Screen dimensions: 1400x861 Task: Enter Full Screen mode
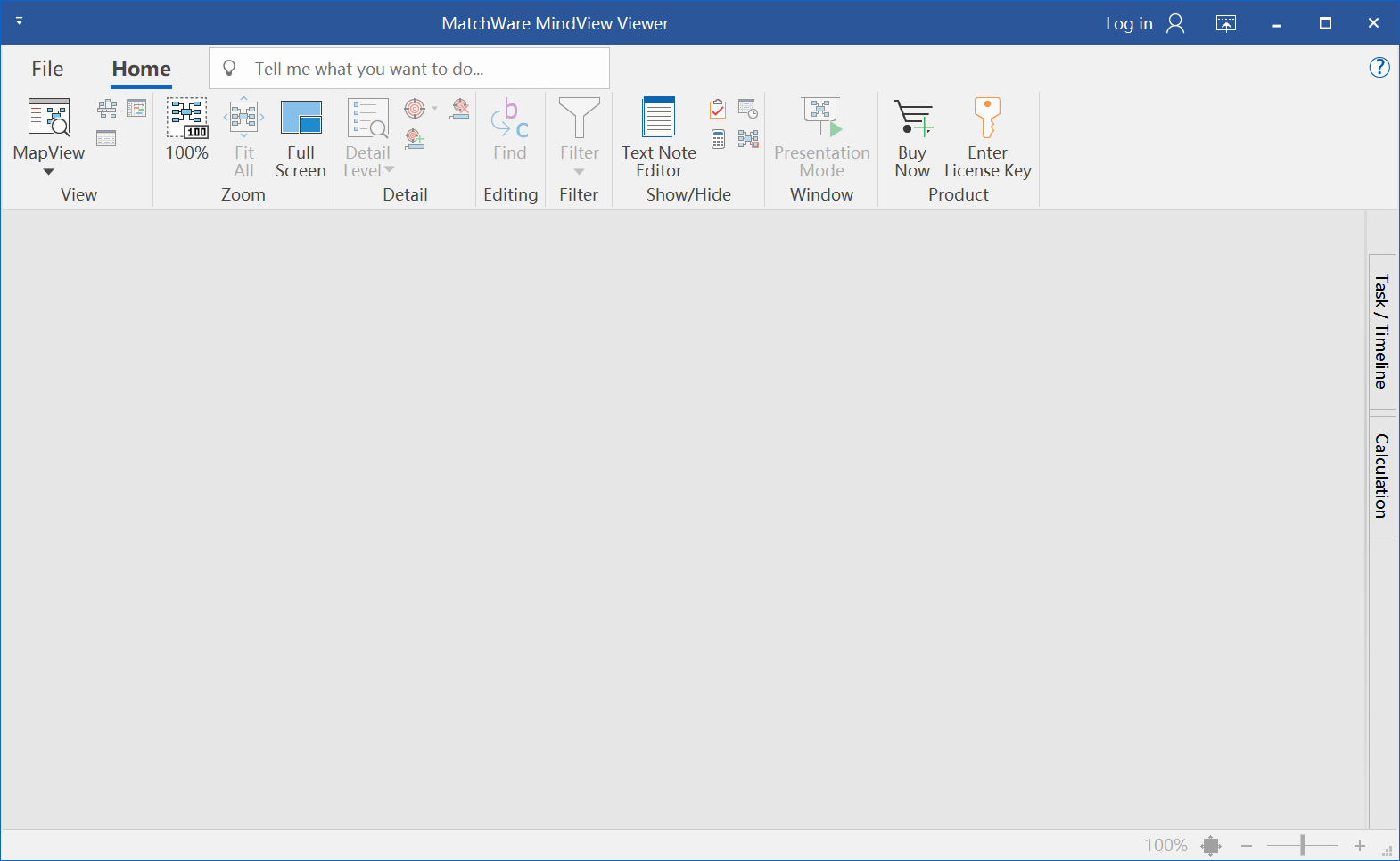click(x=301, y=137)
